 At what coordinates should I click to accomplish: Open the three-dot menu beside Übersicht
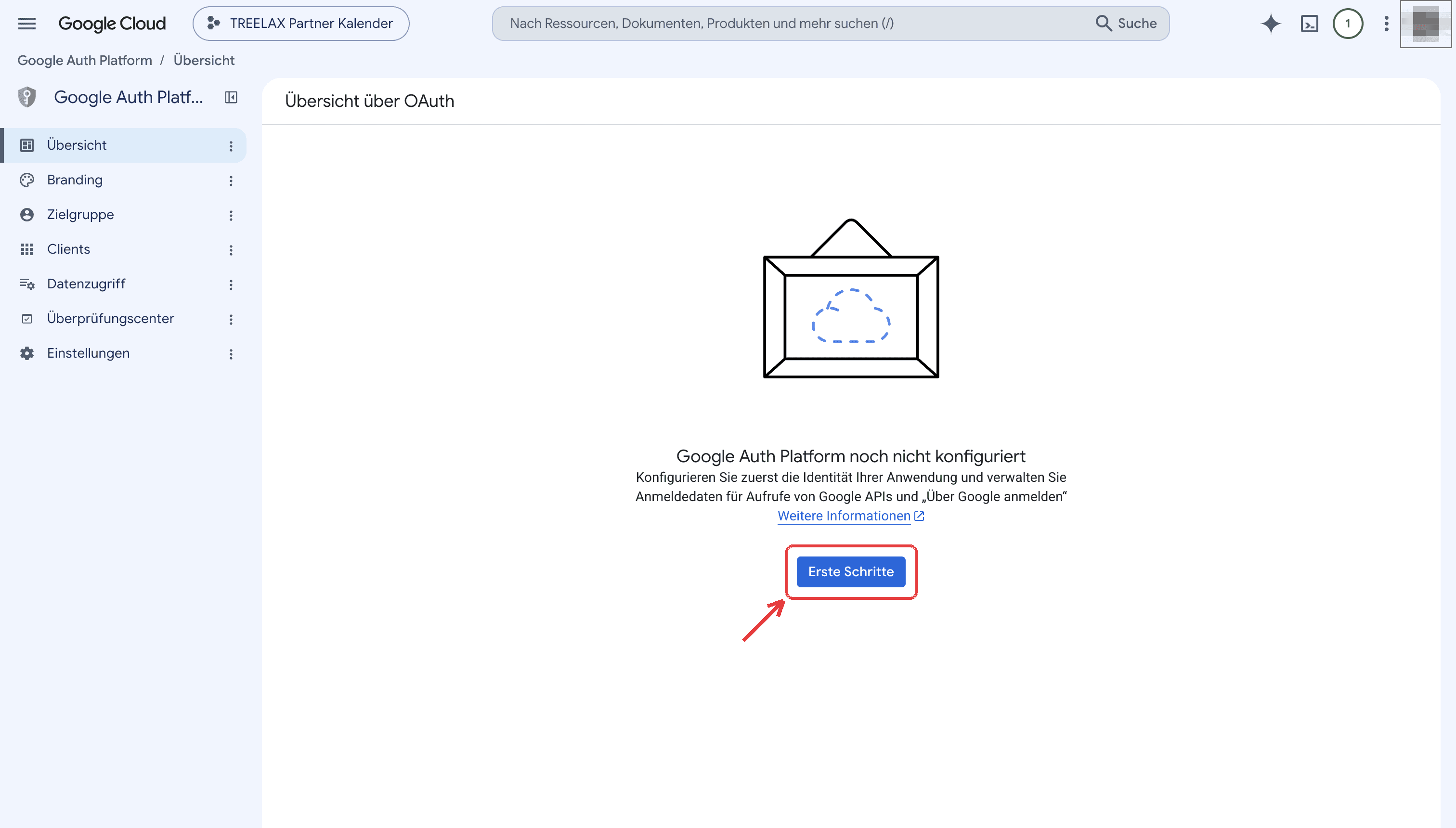pos(231,146)
